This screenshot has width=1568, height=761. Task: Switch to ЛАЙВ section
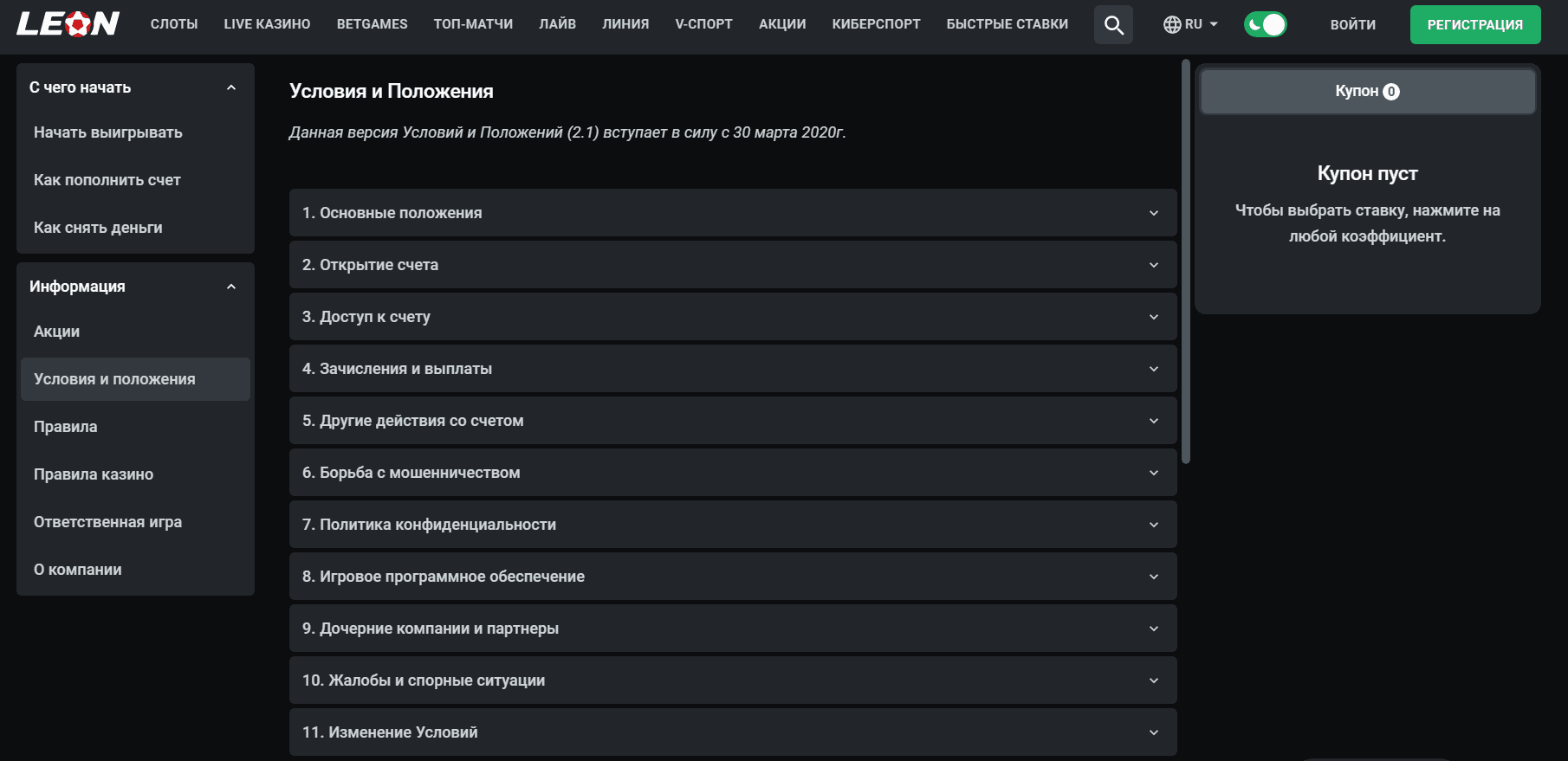coord(557,24)
